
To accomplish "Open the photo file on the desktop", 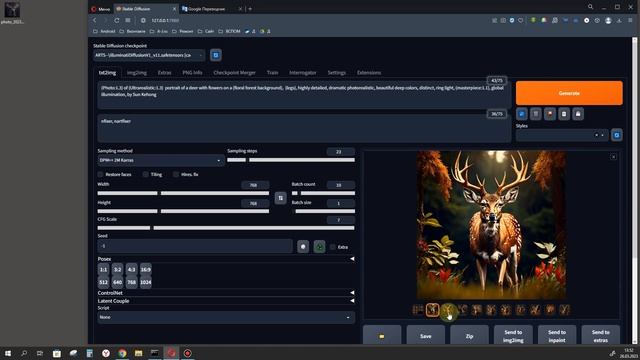I will click(x=12, y=13).
